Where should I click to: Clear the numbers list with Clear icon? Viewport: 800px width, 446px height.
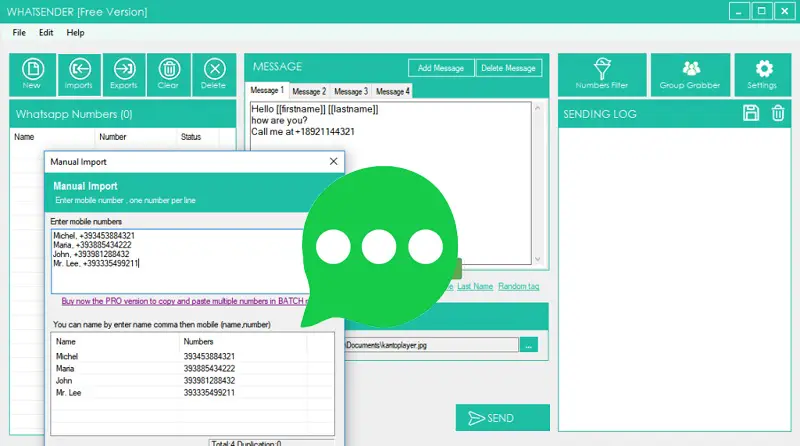[169, 75]
